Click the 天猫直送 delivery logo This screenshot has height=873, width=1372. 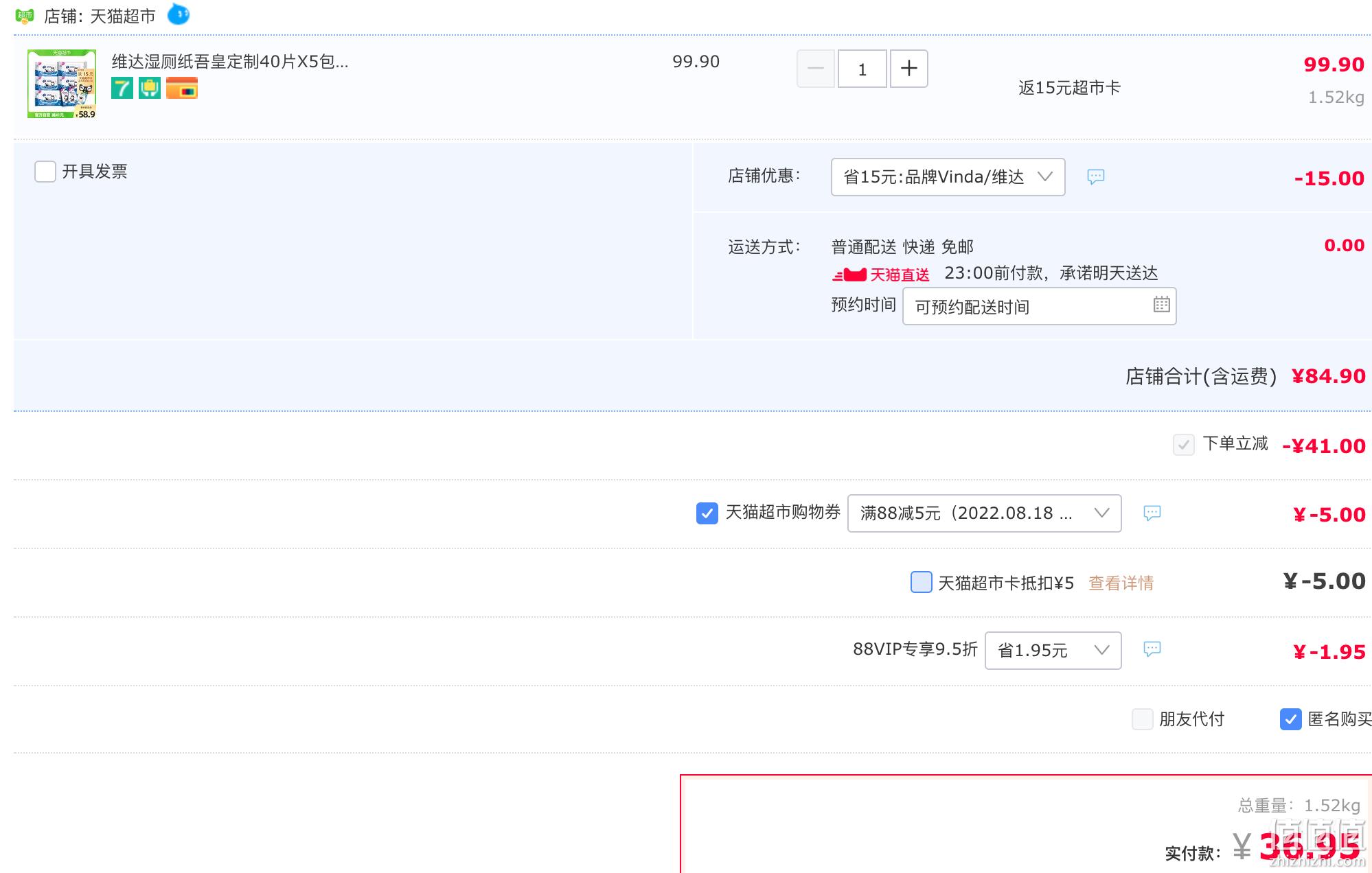pos(881,275)
